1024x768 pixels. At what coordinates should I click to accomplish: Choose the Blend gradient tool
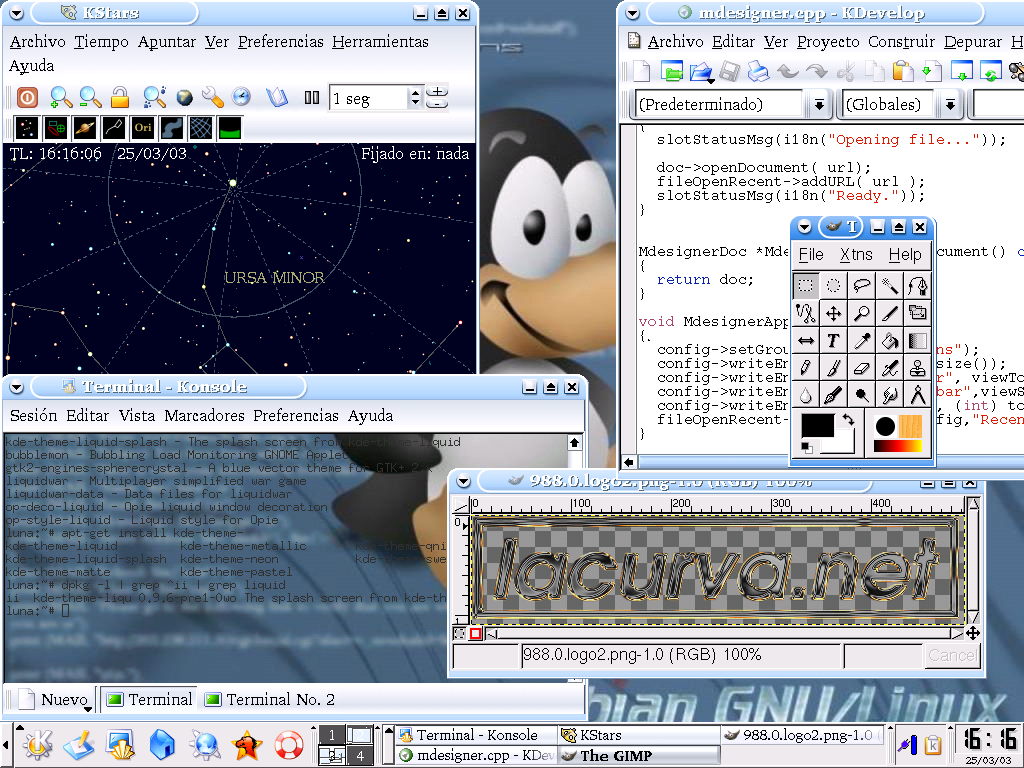point(918,340)
